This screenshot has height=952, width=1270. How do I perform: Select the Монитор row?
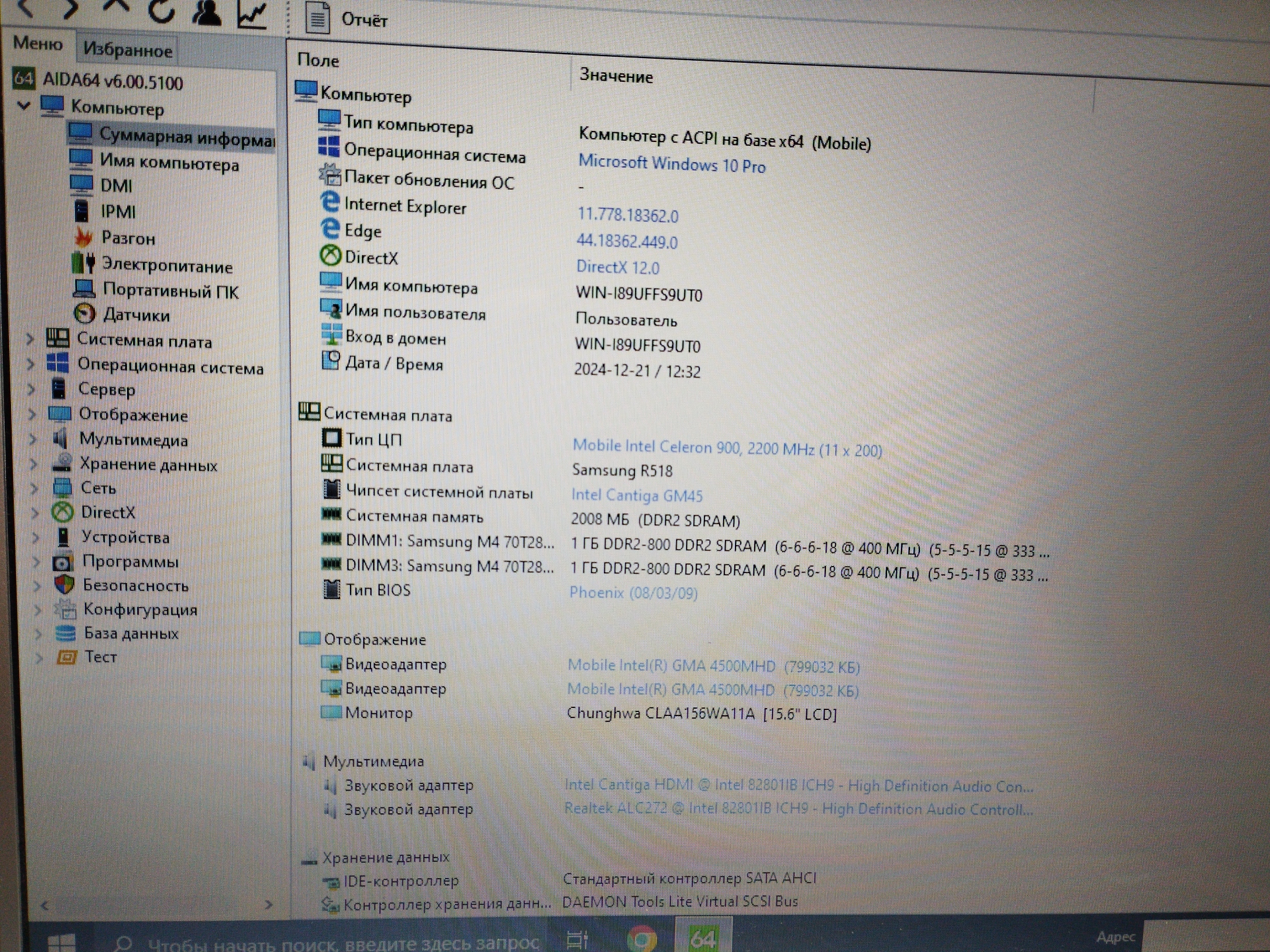coord(579,713)
